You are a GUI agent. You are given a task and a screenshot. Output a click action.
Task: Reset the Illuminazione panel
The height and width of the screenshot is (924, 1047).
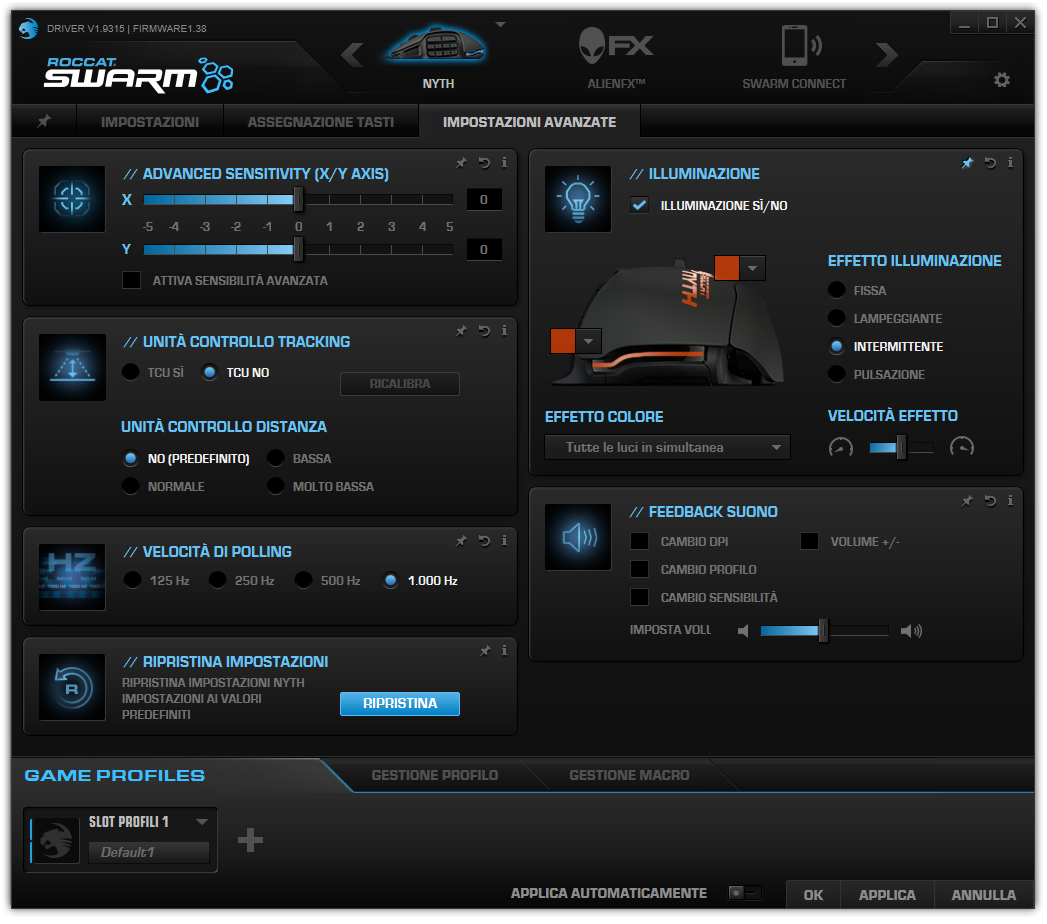(x=990, y=163)
